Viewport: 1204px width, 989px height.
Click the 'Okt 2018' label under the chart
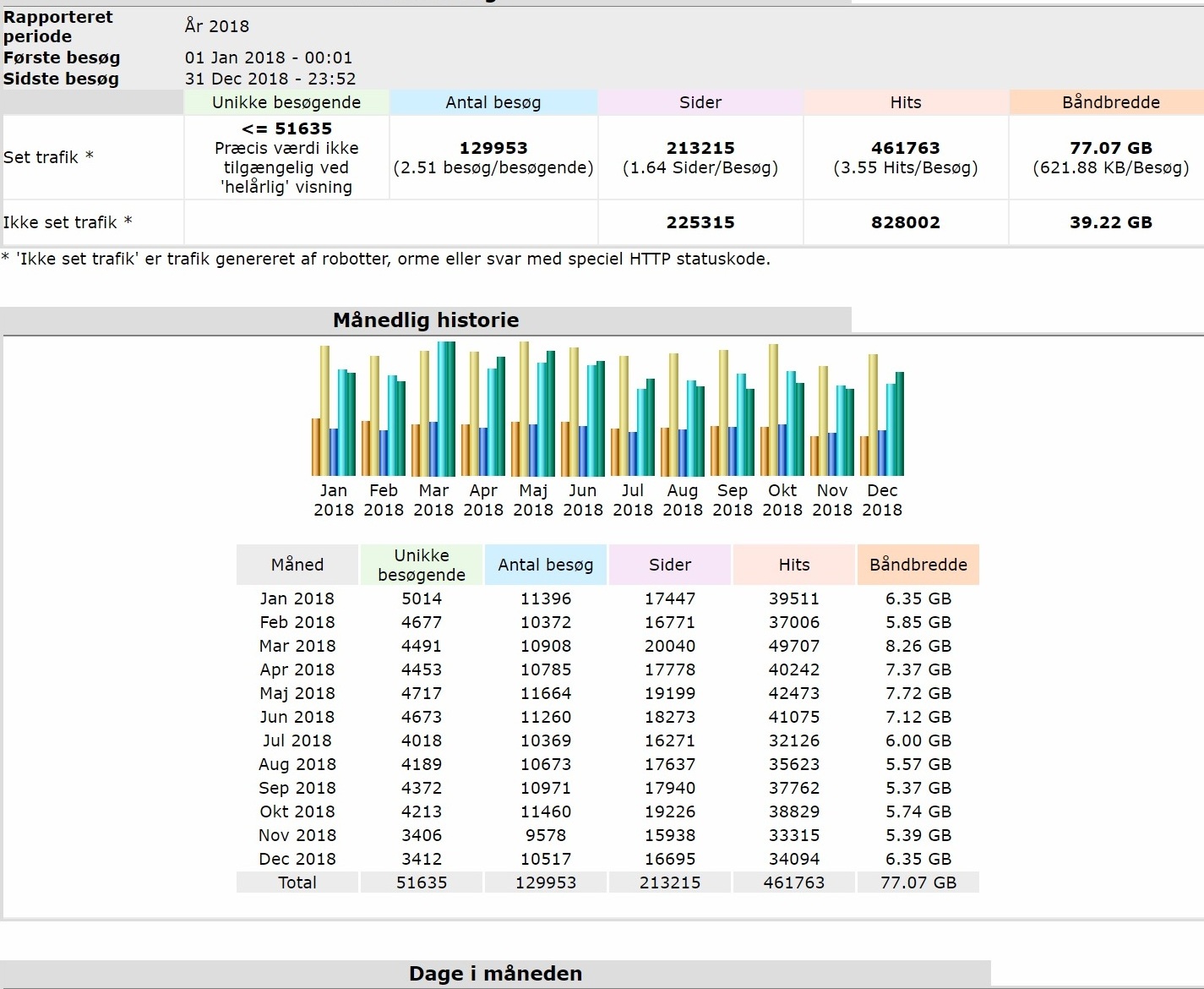point(782,500)
